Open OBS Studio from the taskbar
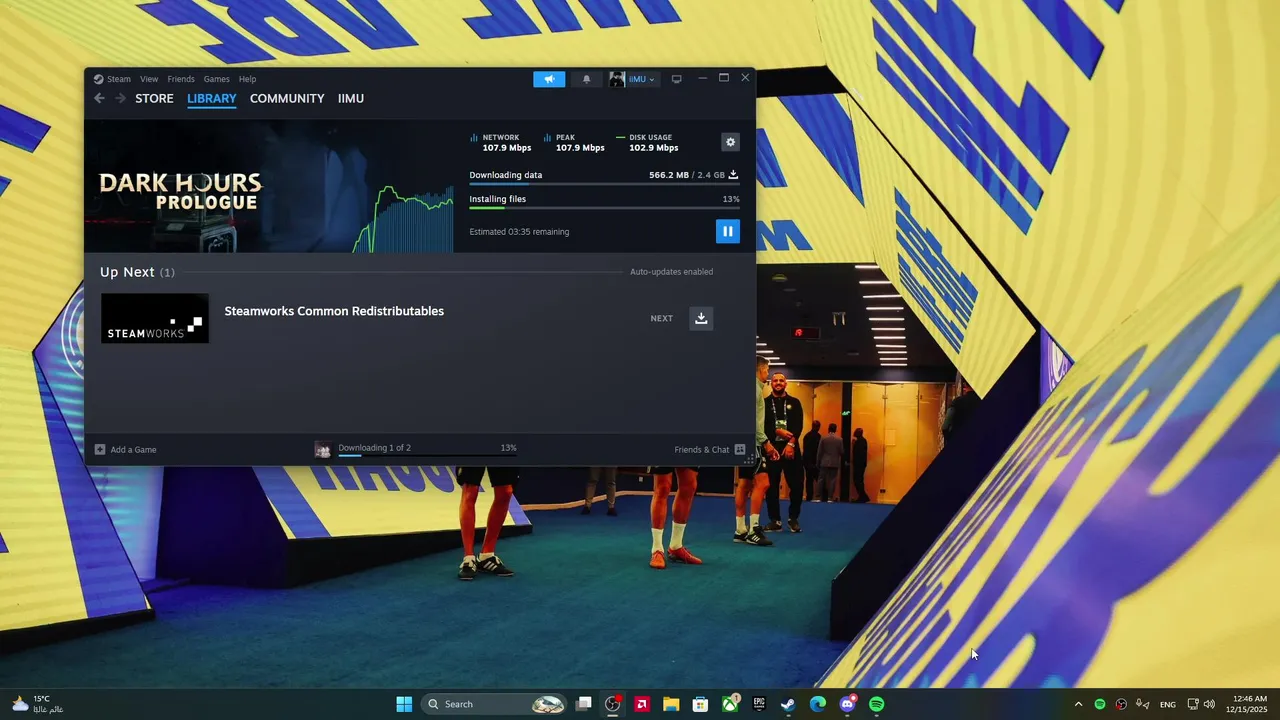1280x720 pixels. point(613,704)
